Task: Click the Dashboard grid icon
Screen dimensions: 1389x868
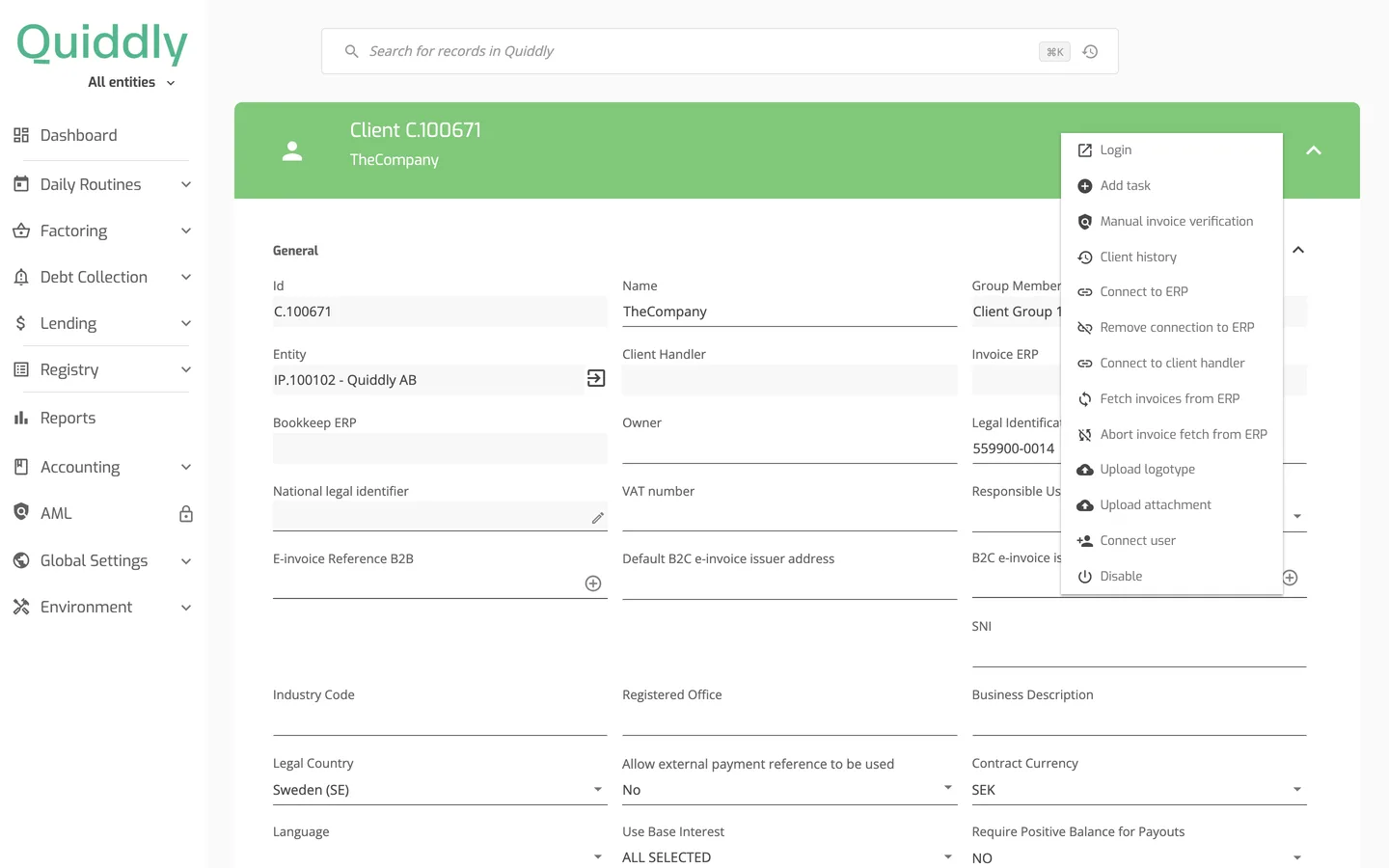Action: click(21, 135)
